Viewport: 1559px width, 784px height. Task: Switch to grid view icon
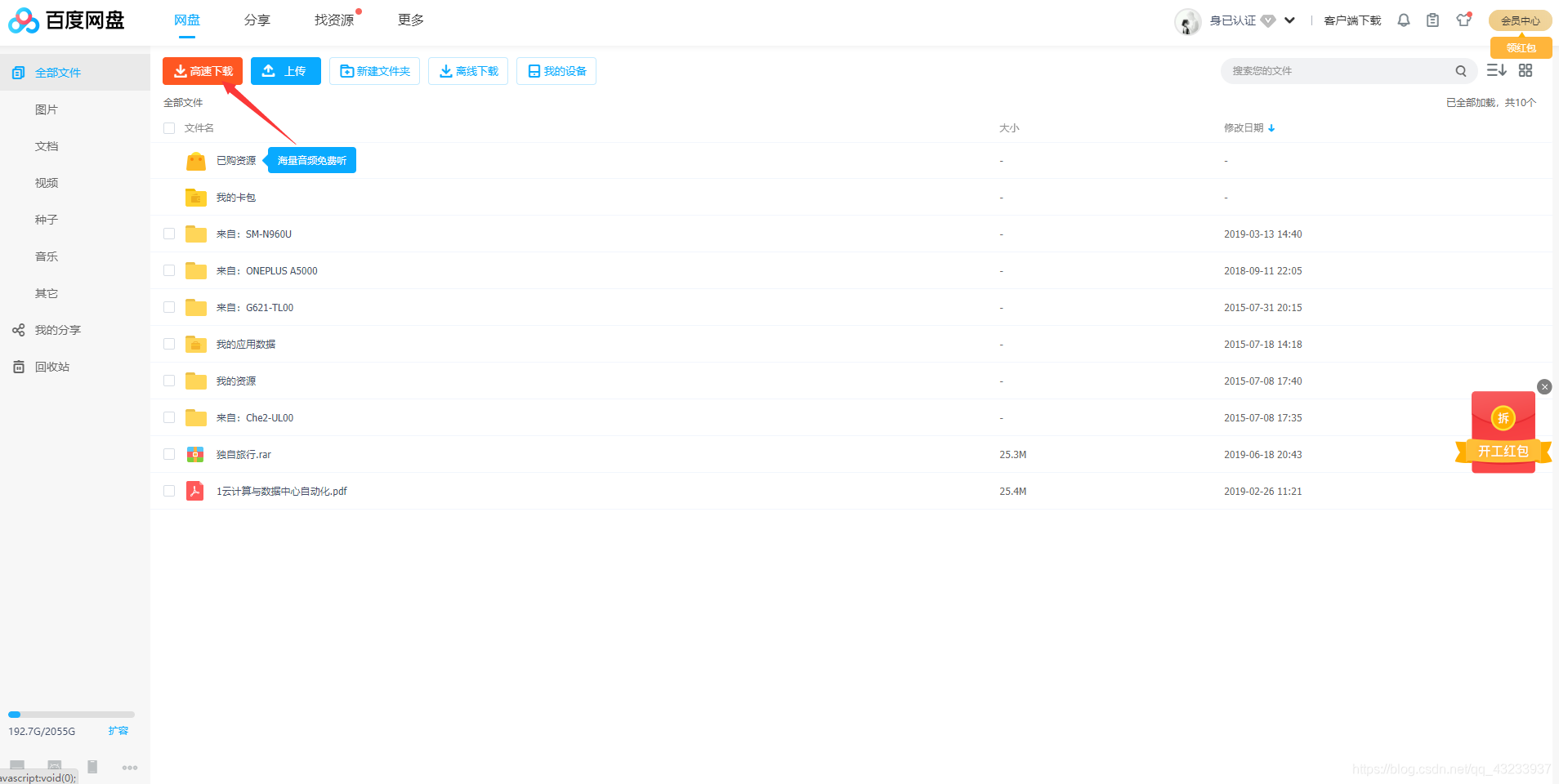pos(1525,70)
